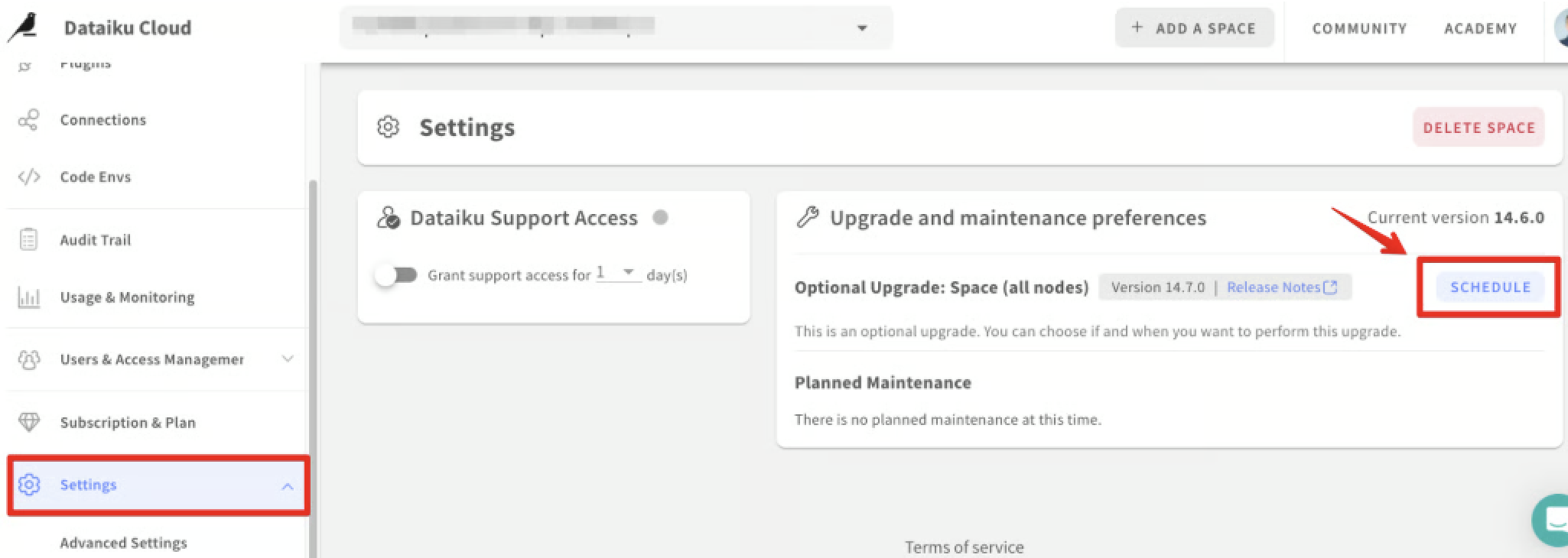Click the user avatar at top right
The image size is (1568, 558).
pyautogui.click(x=1560, y=28)
